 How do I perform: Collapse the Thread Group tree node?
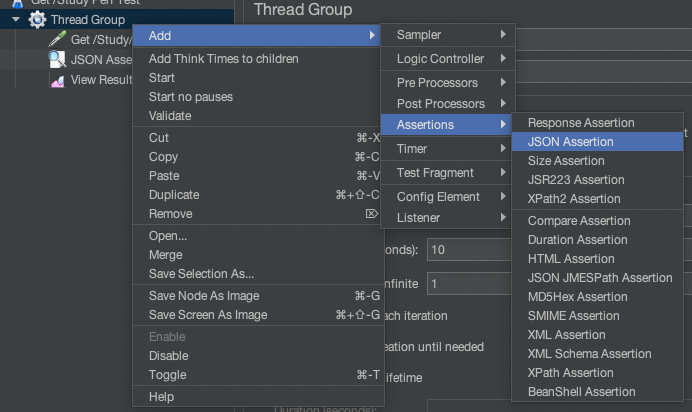coord(15,19)
